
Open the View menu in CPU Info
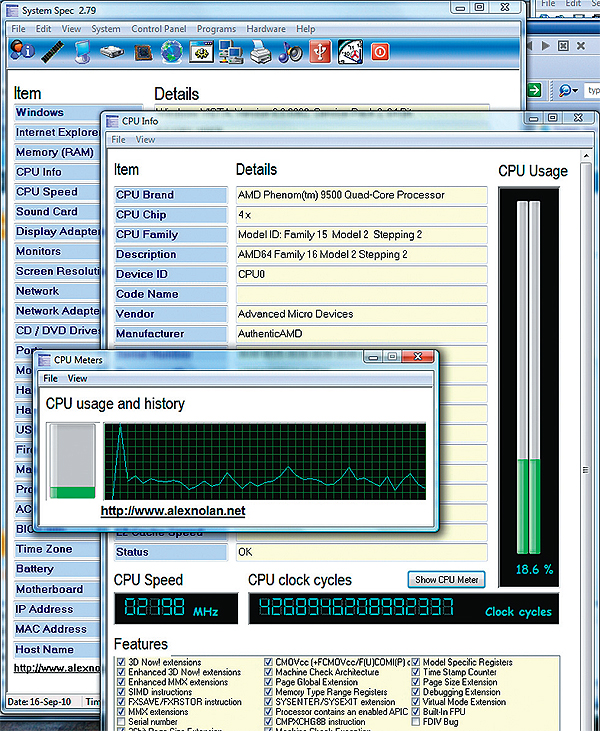[x=145, y=139]
